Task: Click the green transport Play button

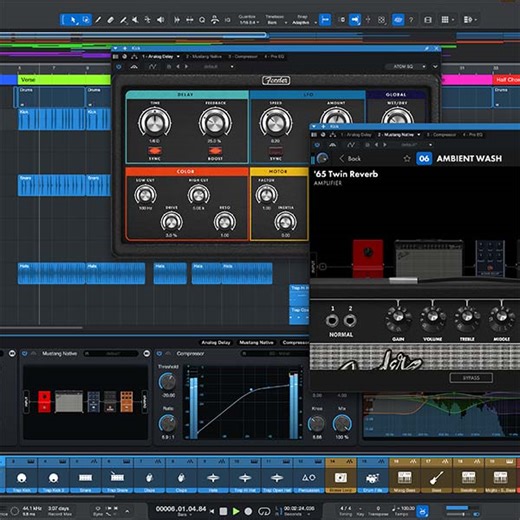Action: (x=236, y=511)
